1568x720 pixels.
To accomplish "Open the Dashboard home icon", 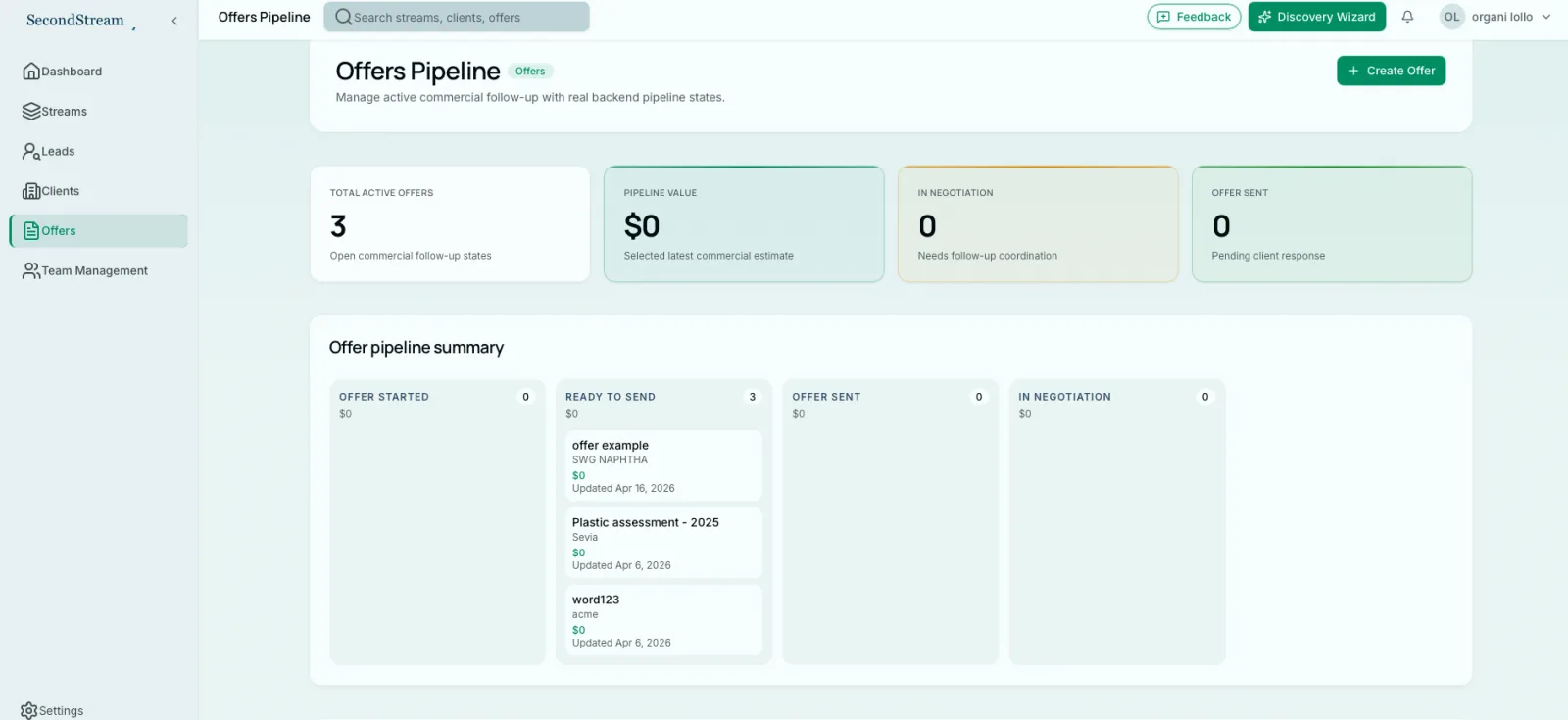I will coord(31,72).
